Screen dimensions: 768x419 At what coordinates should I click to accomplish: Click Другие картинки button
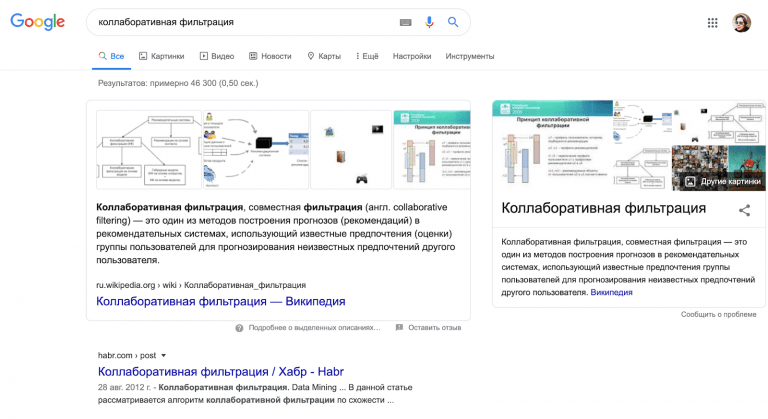(722, 181)
